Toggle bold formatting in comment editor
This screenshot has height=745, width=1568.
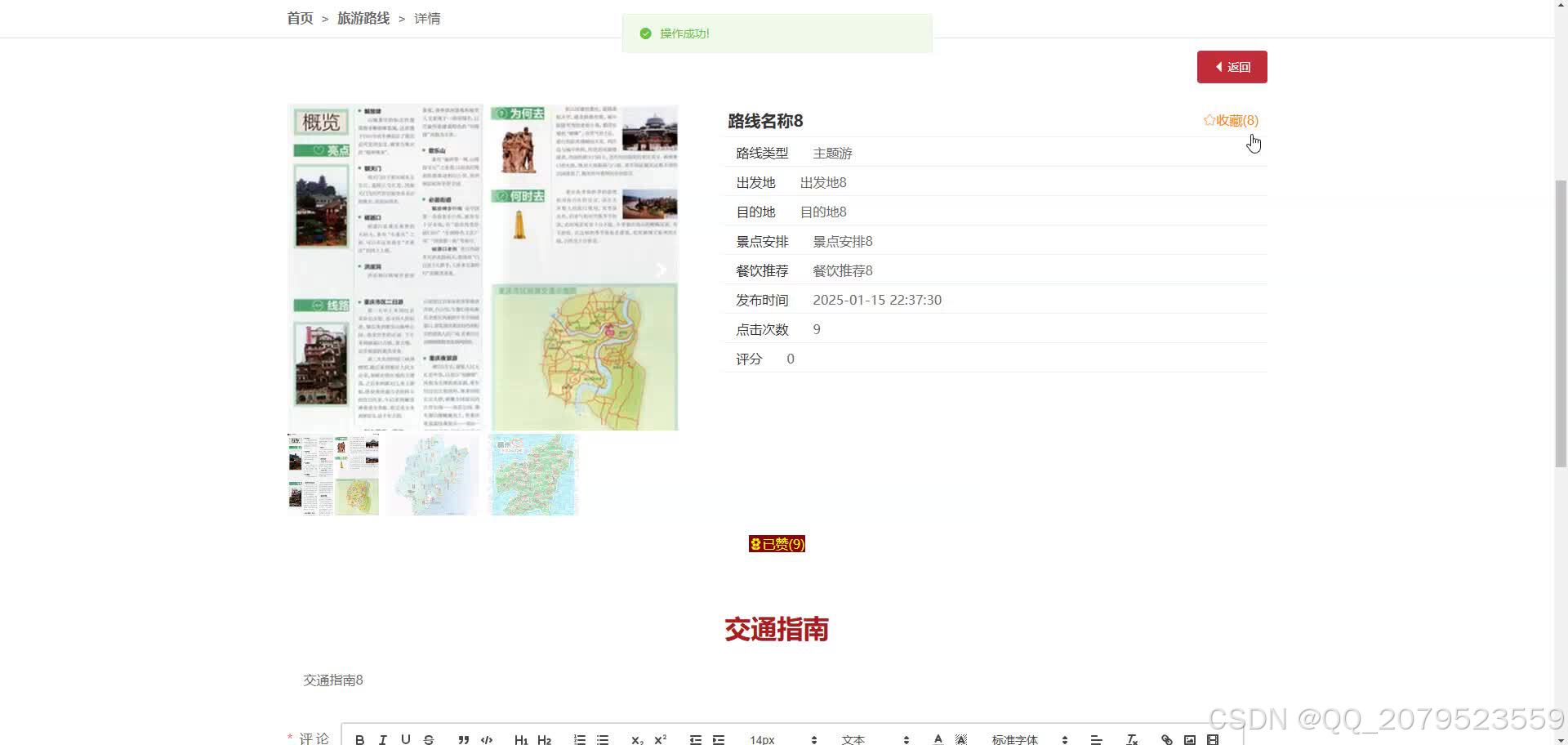(359, 739)
